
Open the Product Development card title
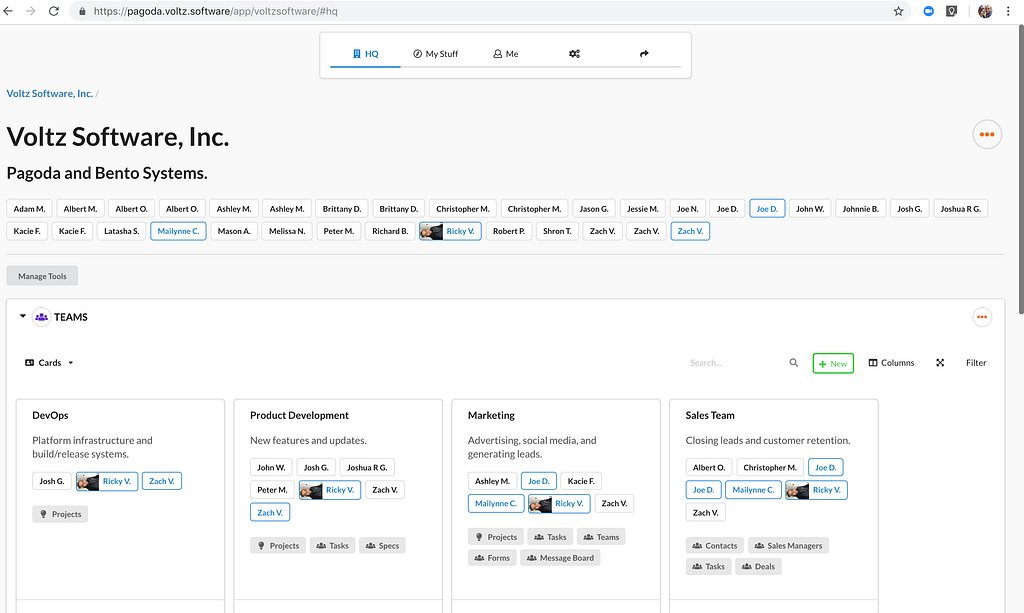click(299, 415)
